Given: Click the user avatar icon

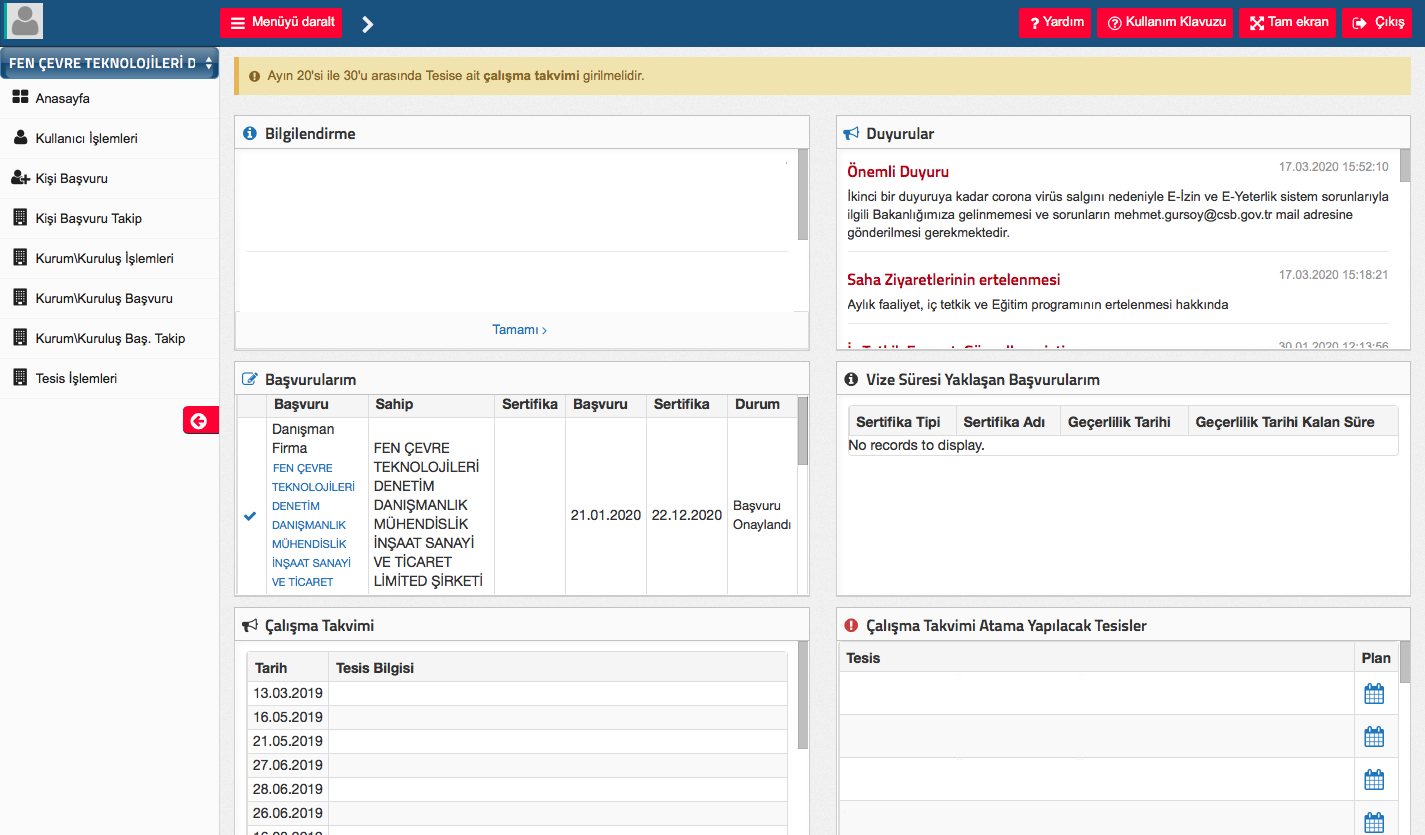Looking at the screenshot, I should (26, 21).
